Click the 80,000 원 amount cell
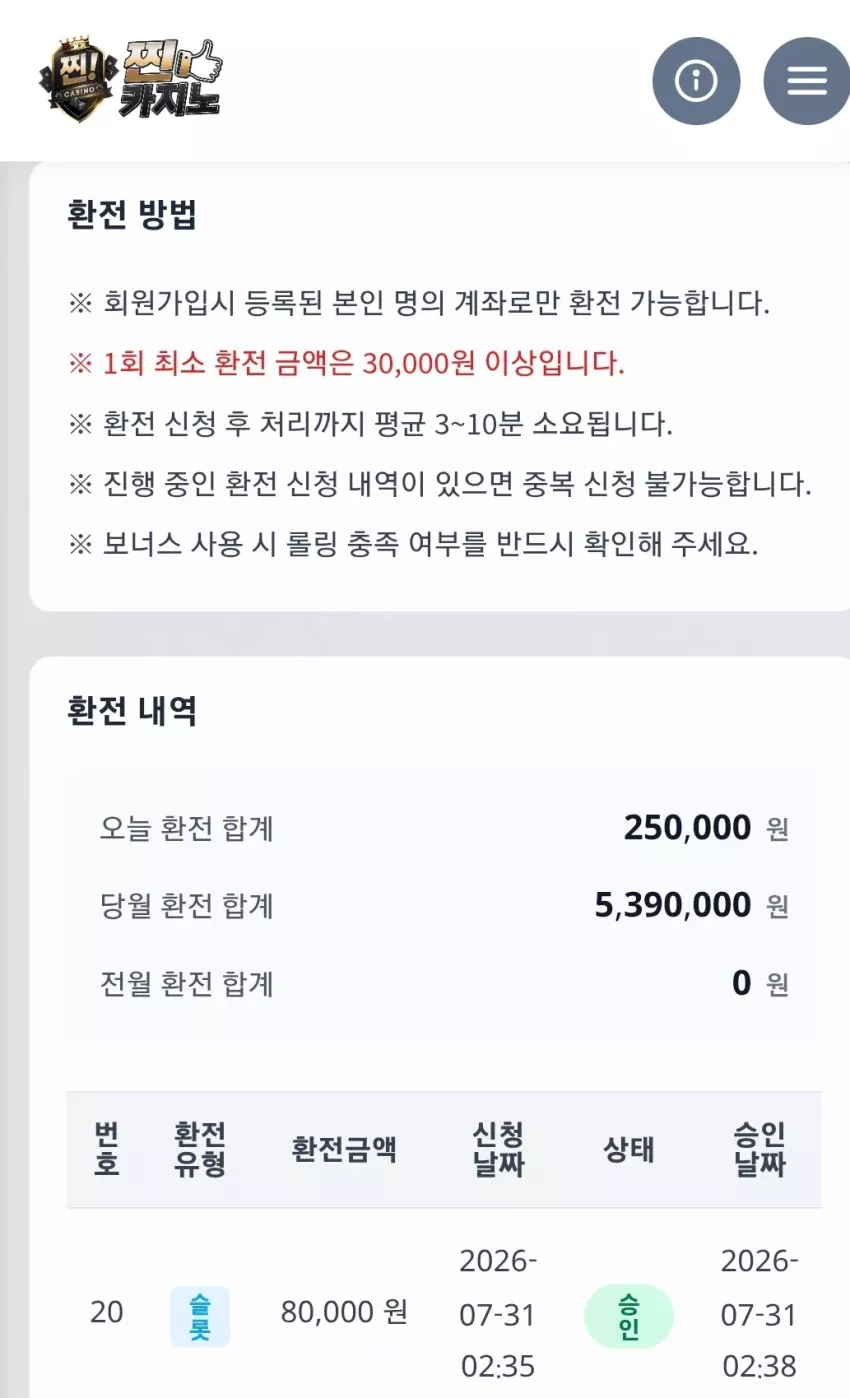The height and width of the screenshot is (1398, 850). point(344,1312)
